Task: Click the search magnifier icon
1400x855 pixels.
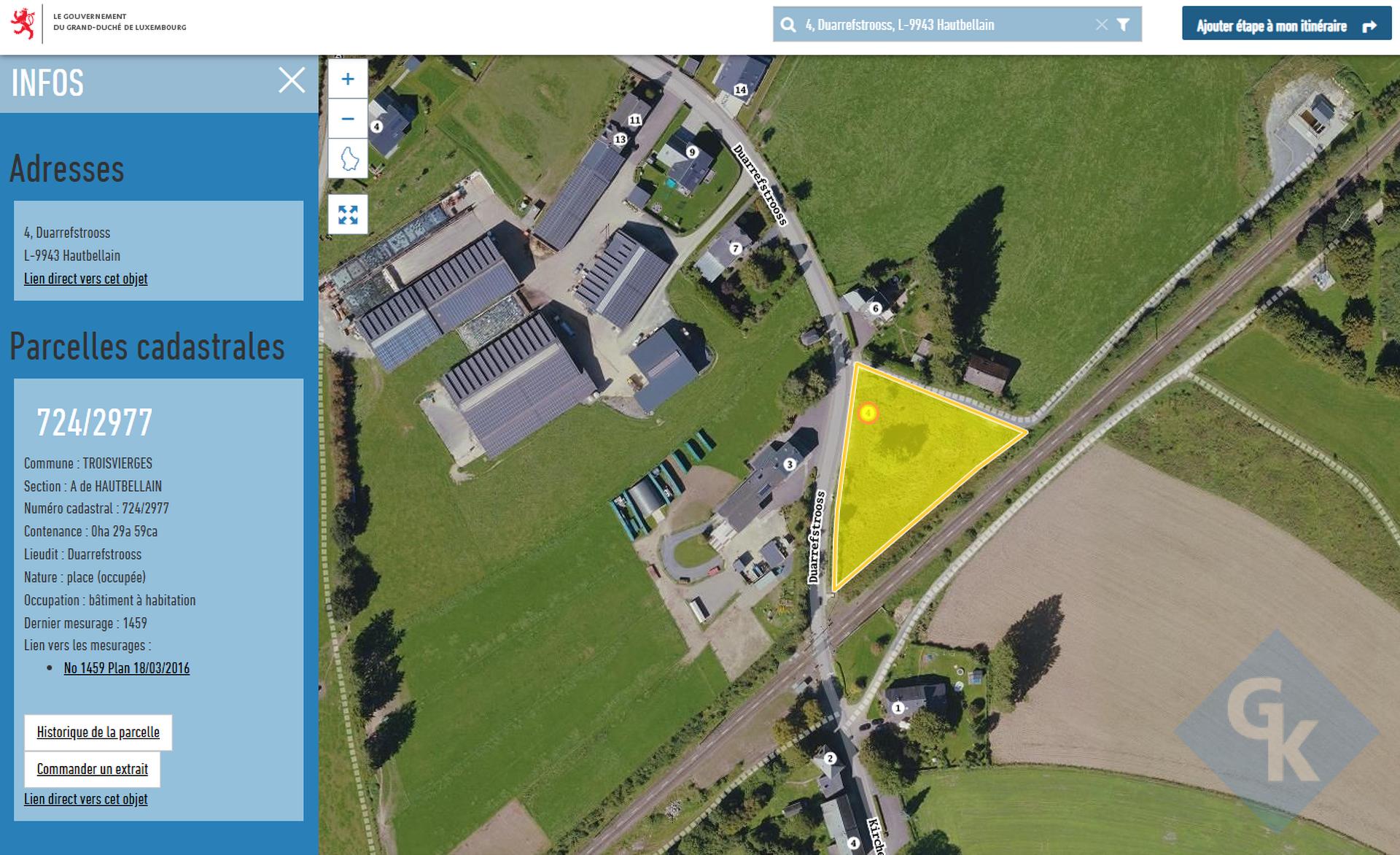Action: (x=788, y=25)
